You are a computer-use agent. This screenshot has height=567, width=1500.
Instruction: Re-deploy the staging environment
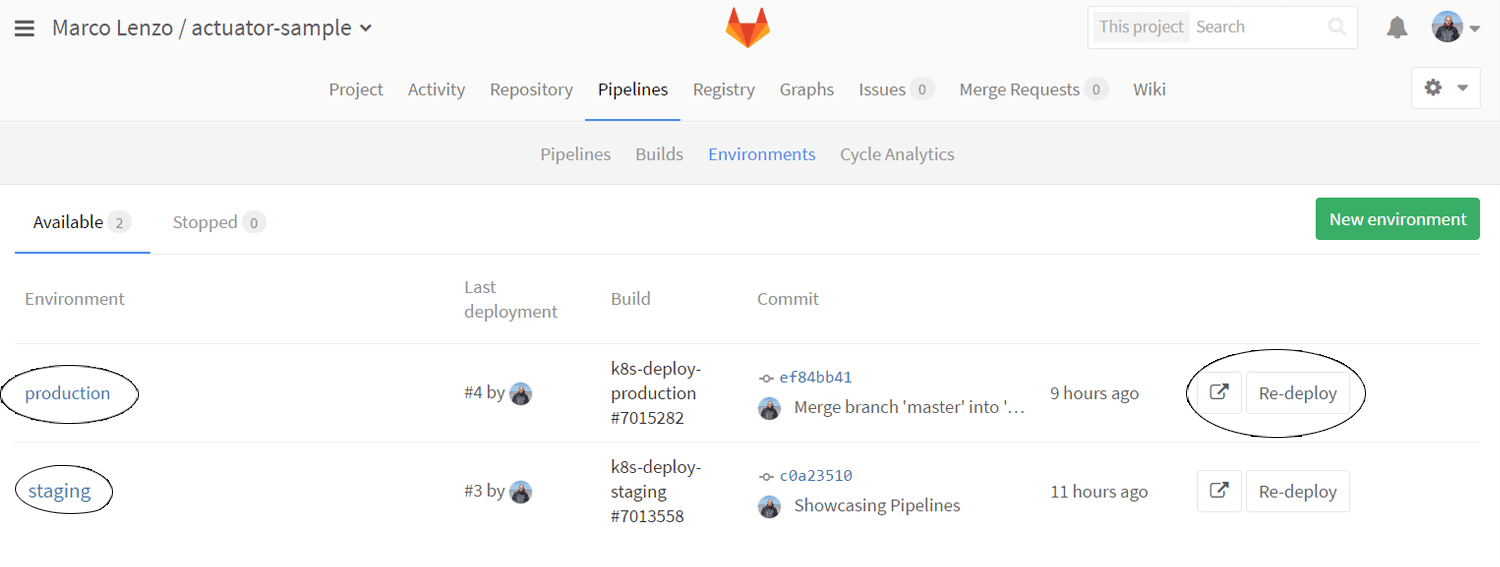pyautogui.click(x=1297, y=491)
